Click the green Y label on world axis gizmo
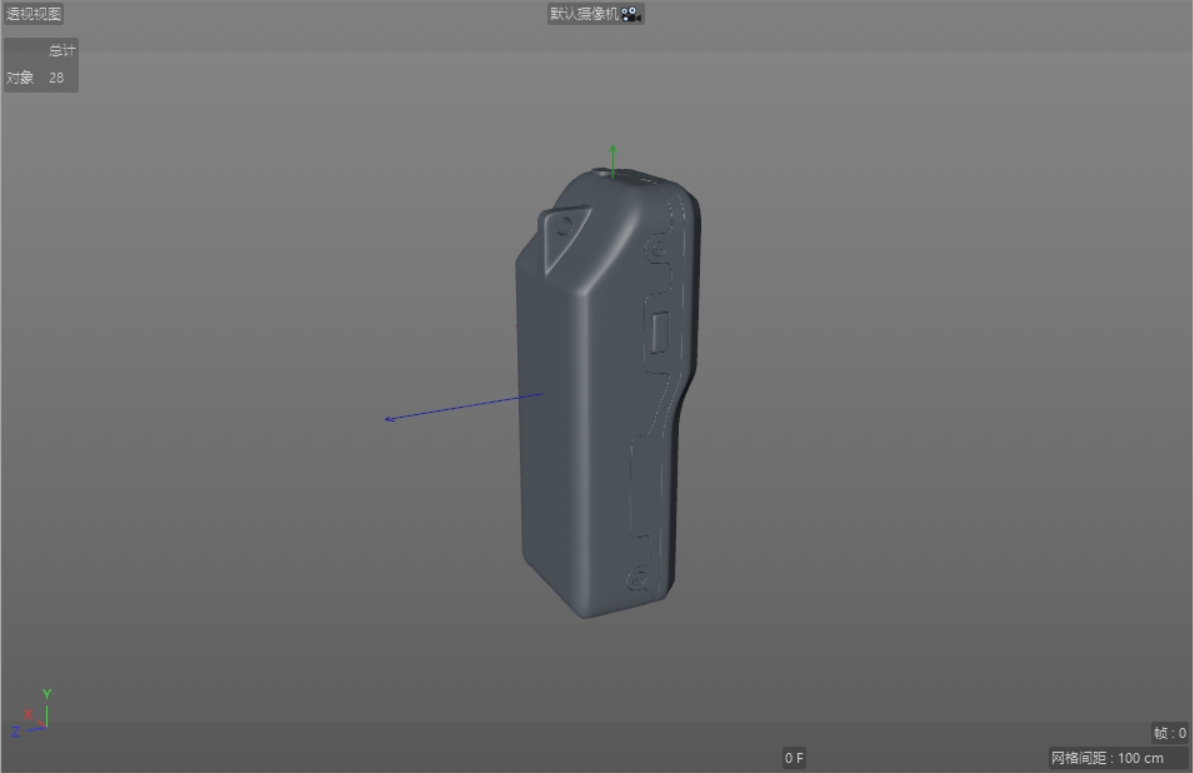 click(x=47, y=692)
